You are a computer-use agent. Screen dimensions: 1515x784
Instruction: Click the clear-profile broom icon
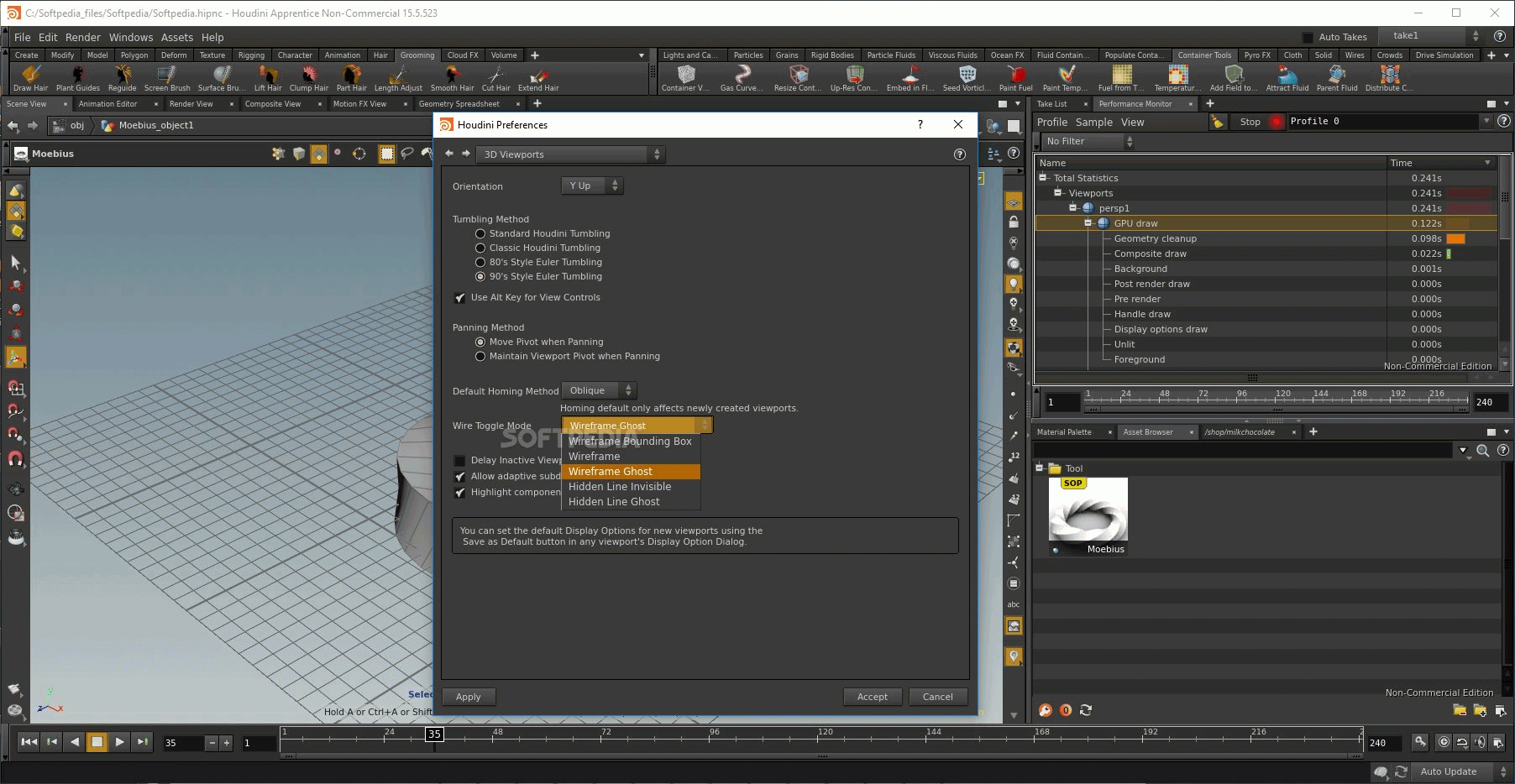coord(1217,122)
